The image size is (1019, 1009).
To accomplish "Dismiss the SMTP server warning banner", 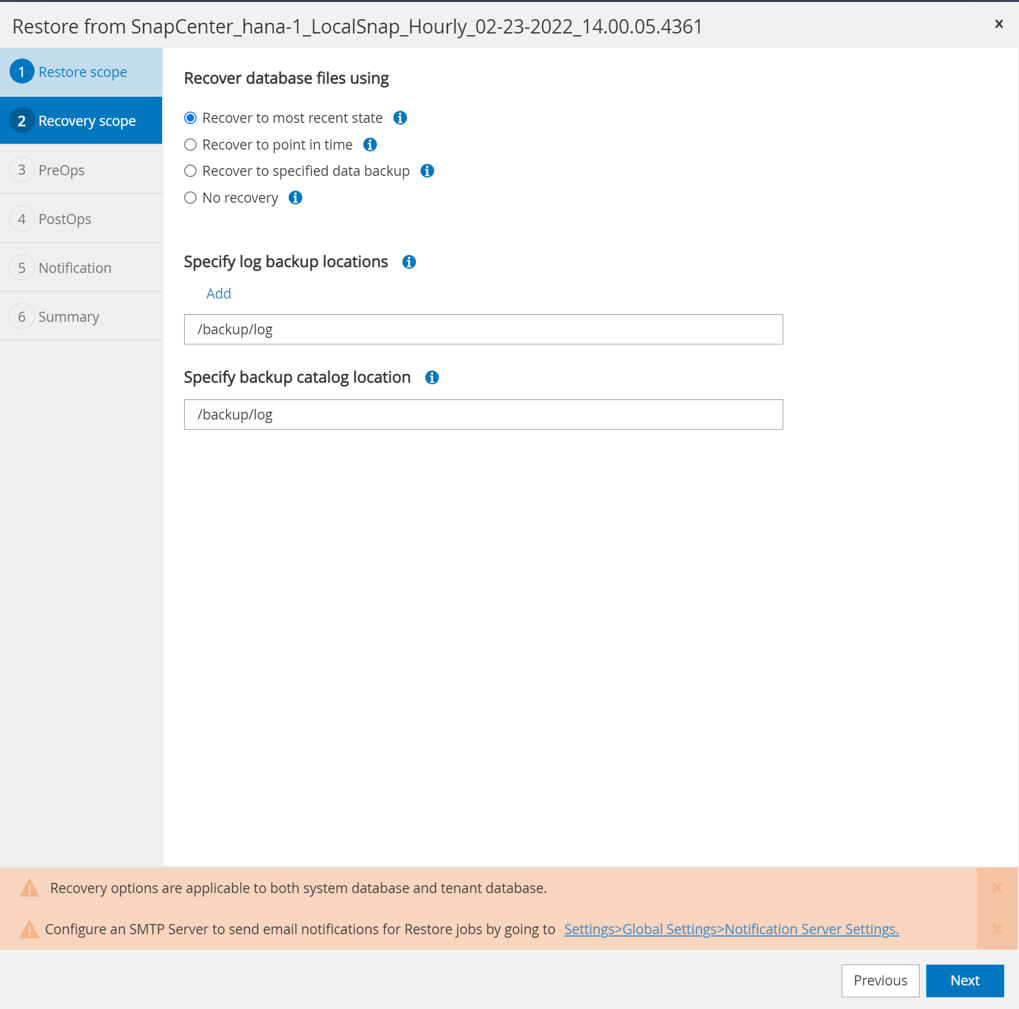I will coord(997,929).
